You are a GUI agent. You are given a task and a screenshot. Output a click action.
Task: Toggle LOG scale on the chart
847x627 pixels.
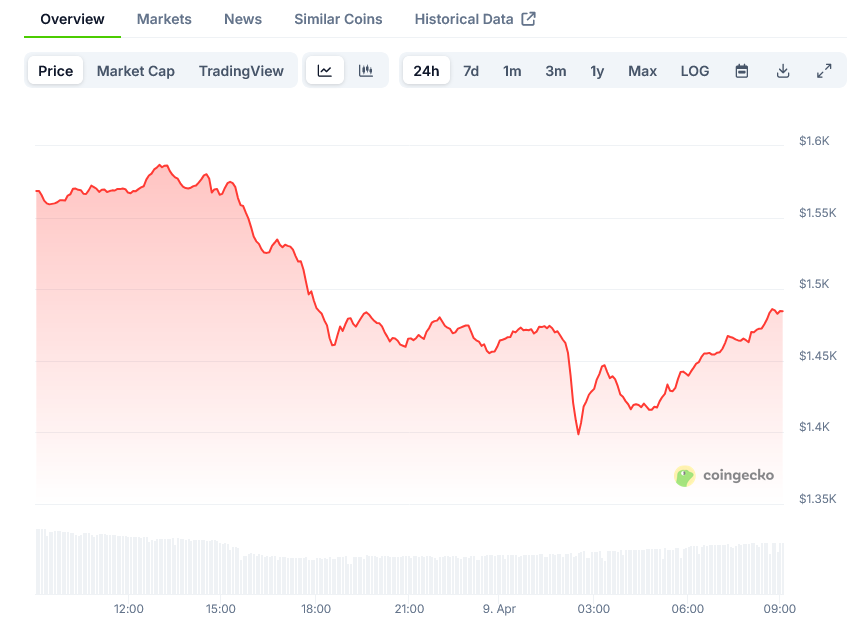click(x=695, y=71)
